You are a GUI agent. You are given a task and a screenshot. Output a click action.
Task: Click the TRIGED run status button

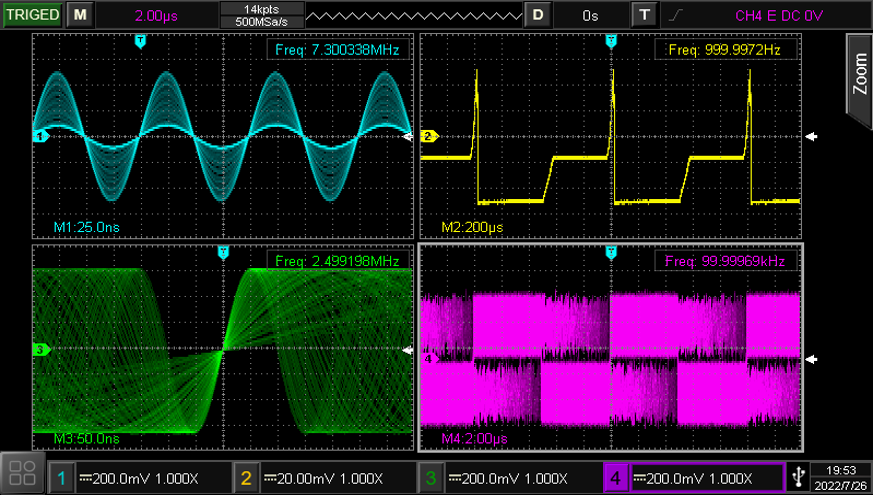pos(32,15)
